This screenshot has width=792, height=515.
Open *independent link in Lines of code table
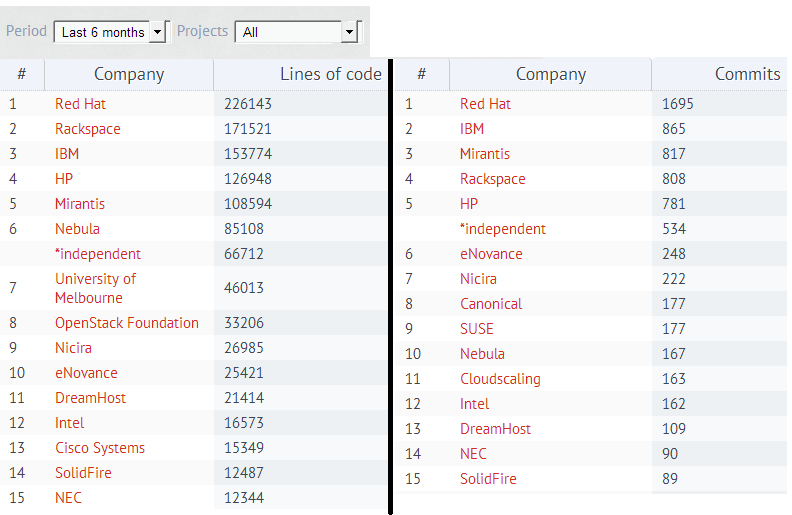pos(98,254)
